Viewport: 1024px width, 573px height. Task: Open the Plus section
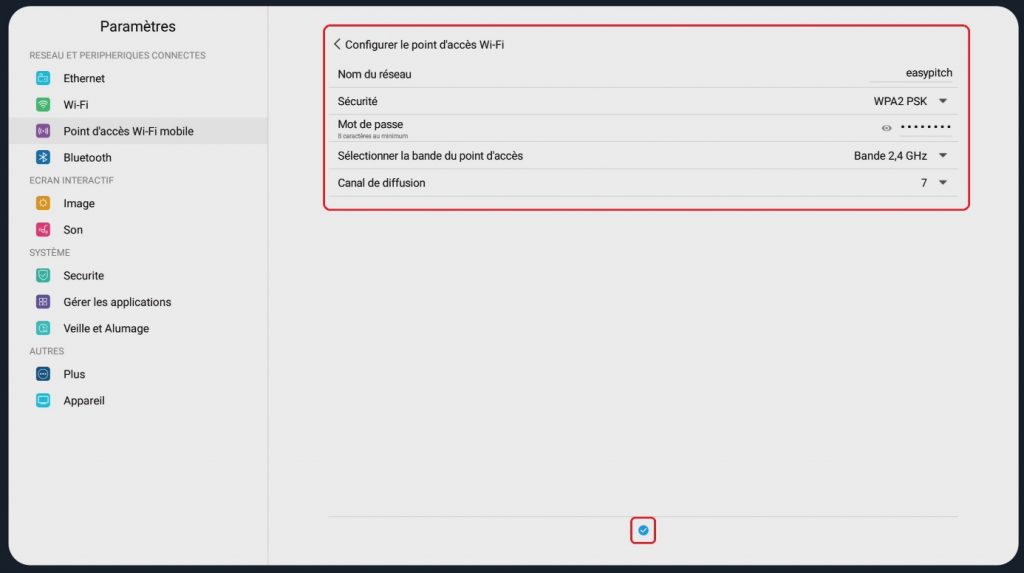[138, 374]
